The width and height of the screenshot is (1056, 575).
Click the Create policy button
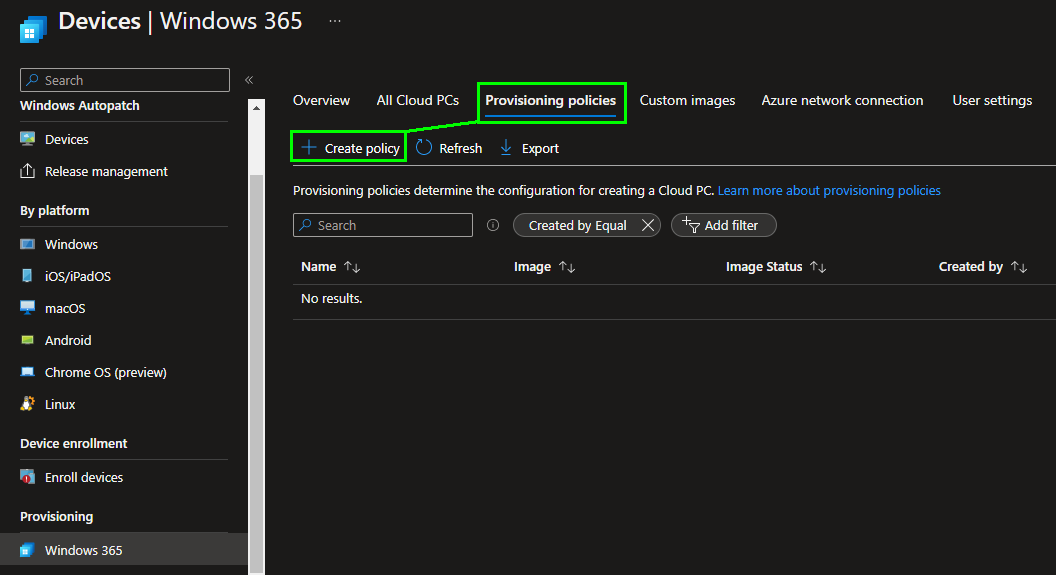[350, 148]
